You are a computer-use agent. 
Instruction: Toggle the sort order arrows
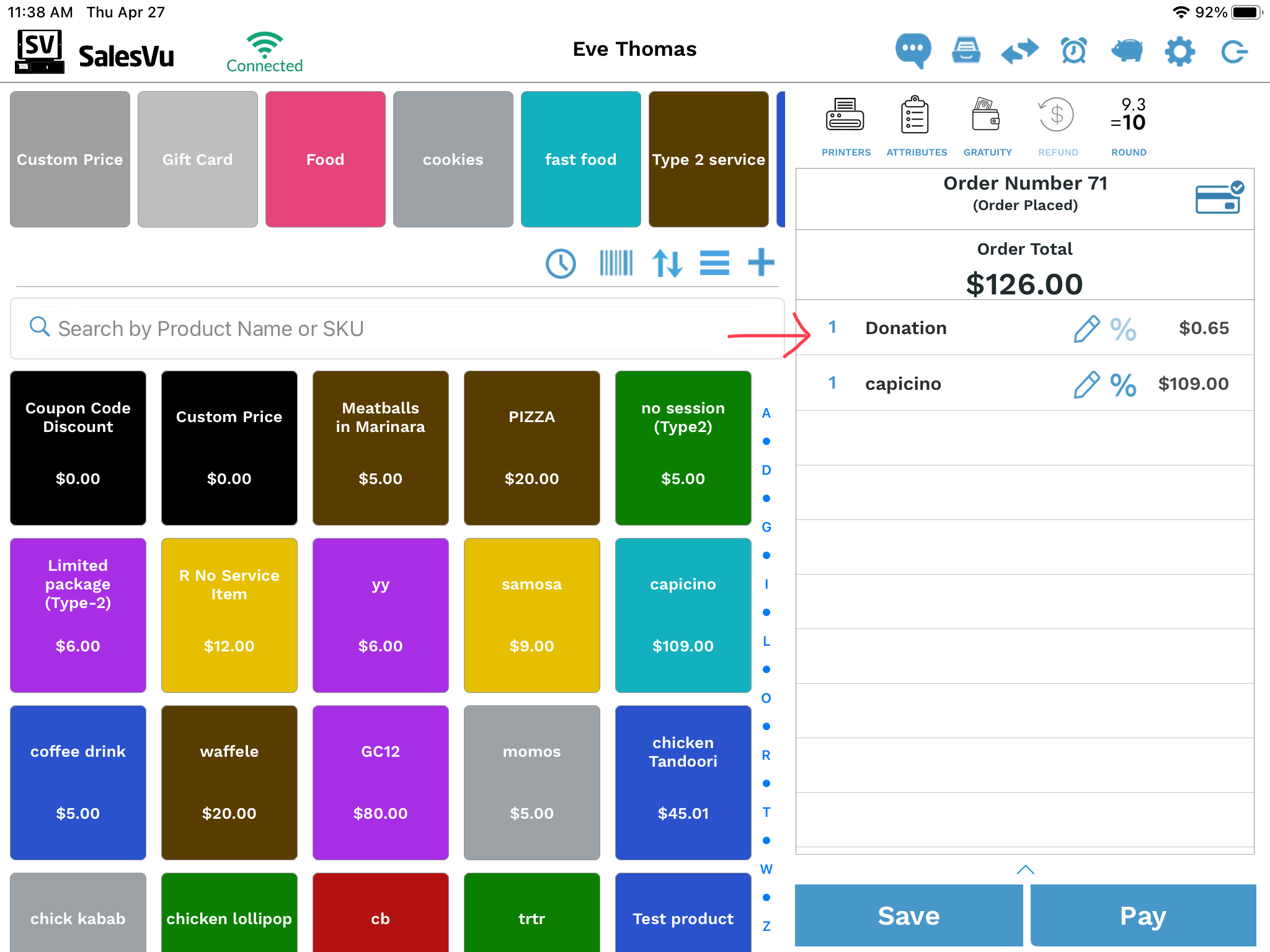click(667, 263)
